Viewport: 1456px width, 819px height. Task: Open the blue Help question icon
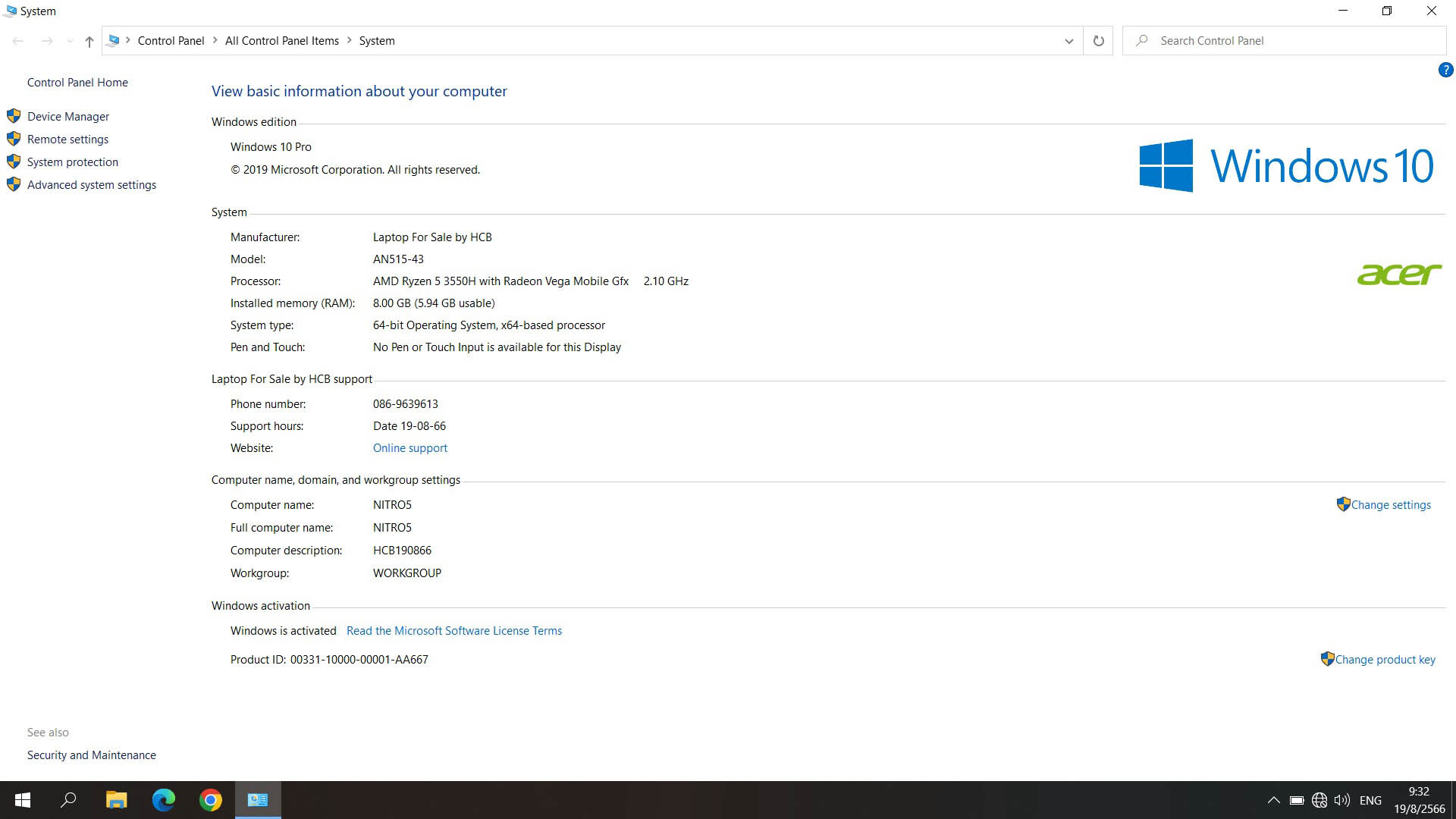coord(1445,70)
